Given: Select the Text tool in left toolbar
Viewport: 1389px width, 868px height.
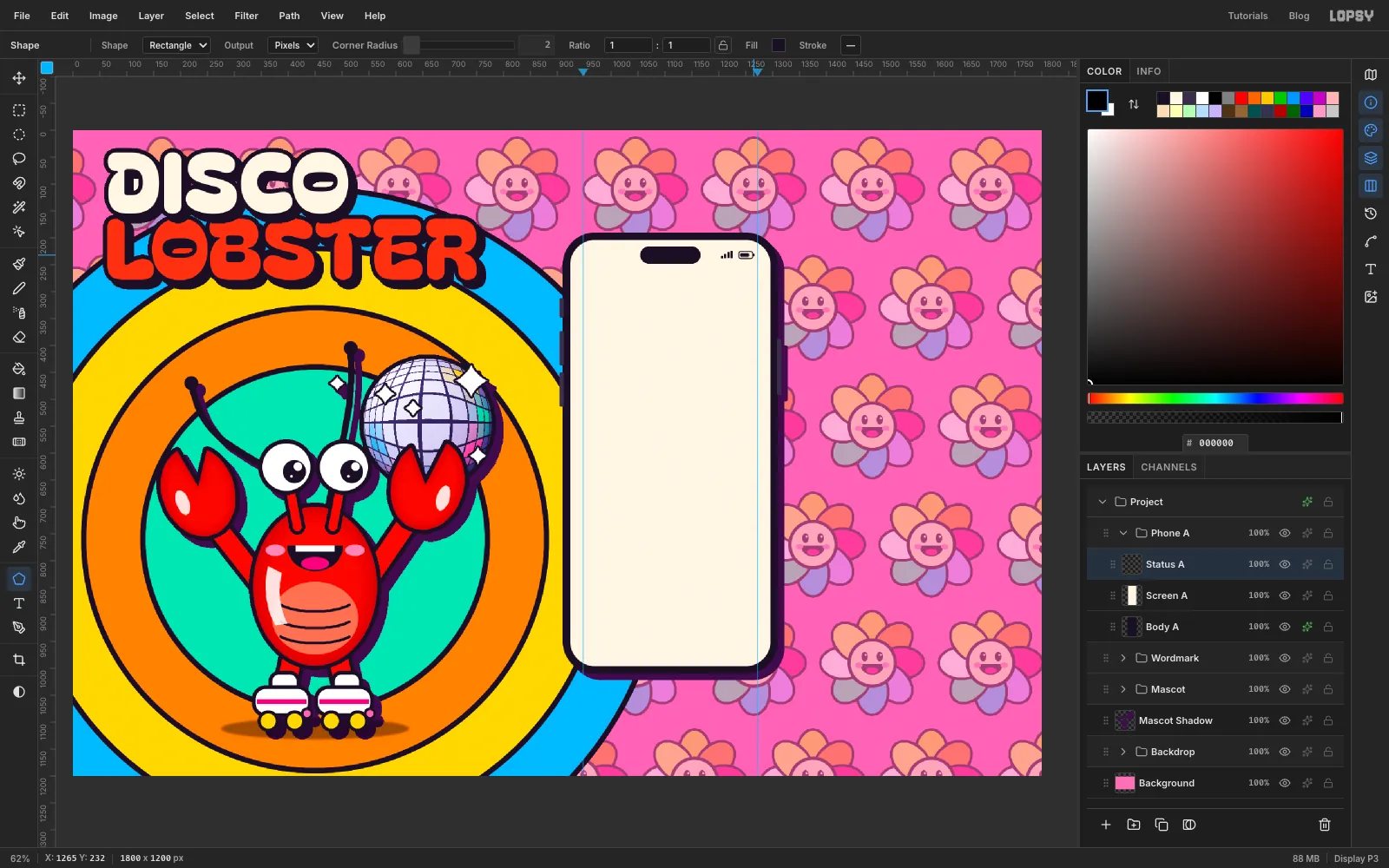Looking at the screenshot, I should click(x=19, y=603).
